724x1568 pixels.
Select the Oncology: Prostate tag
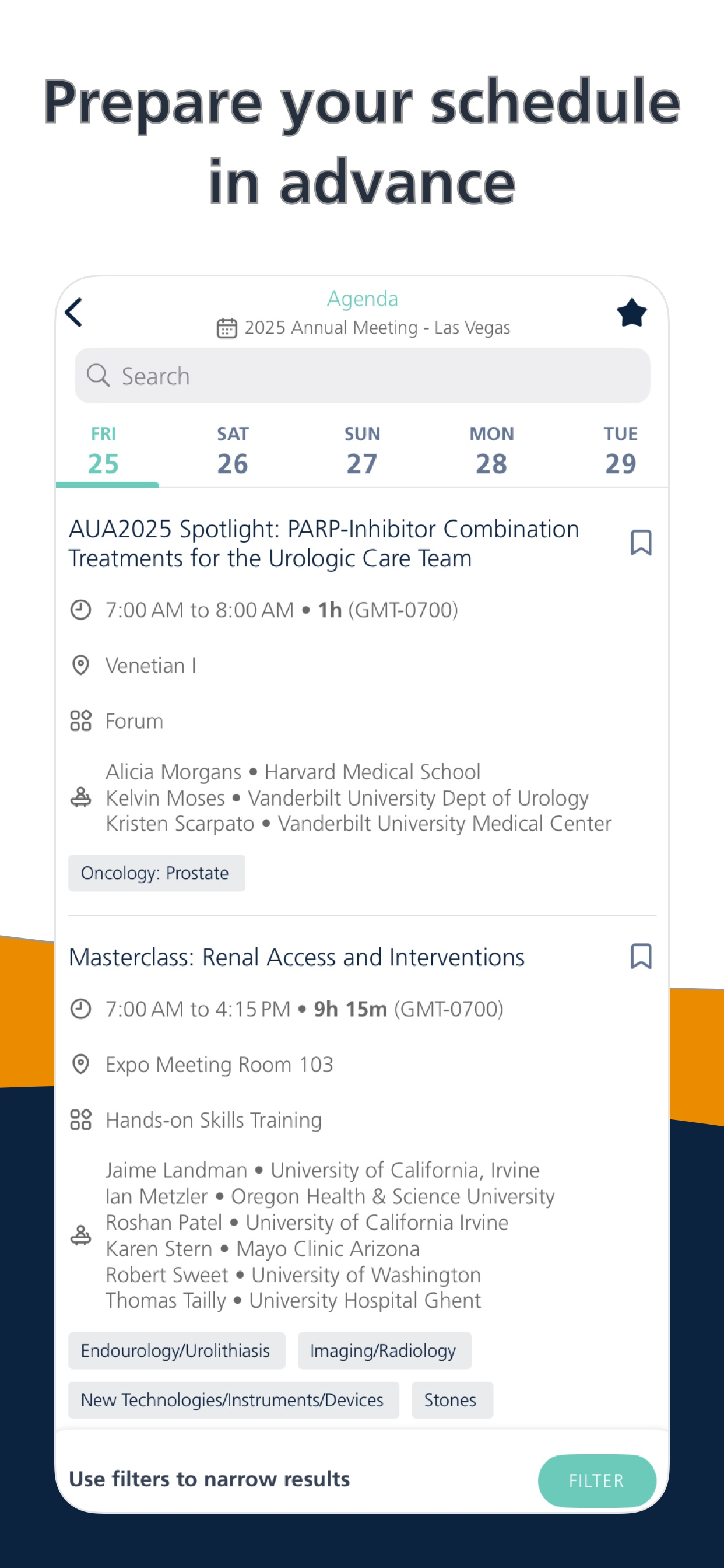click(156, 873)
